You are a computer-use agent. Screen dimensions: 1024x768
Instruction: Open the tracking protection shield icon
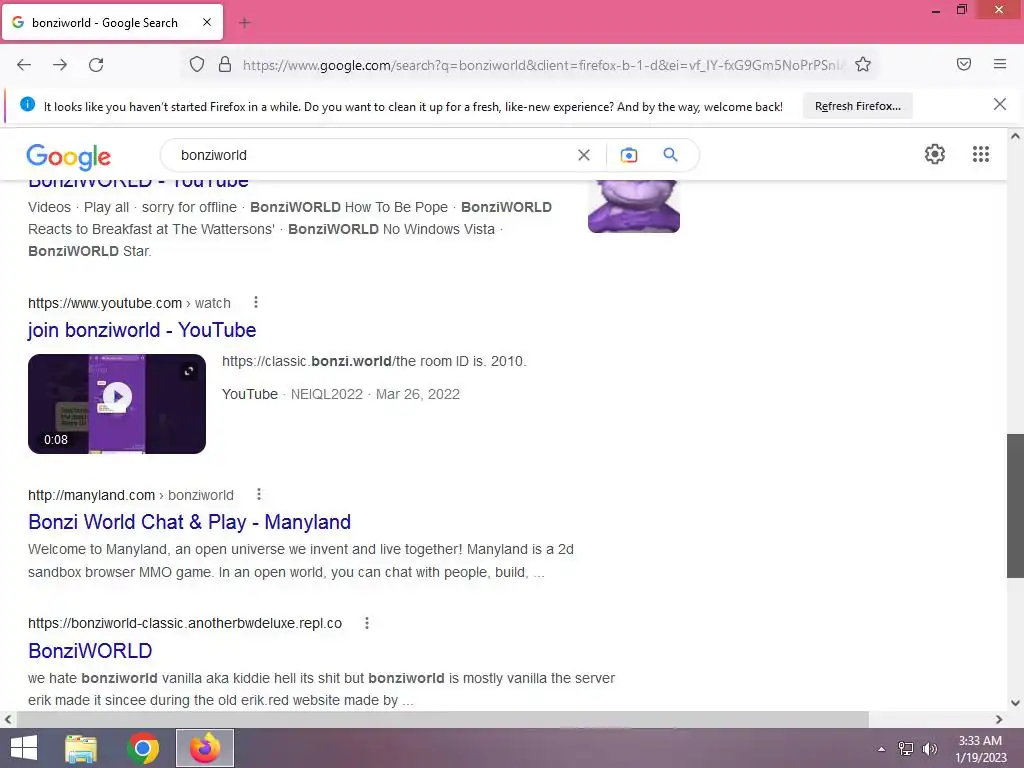tap(197, 65)
